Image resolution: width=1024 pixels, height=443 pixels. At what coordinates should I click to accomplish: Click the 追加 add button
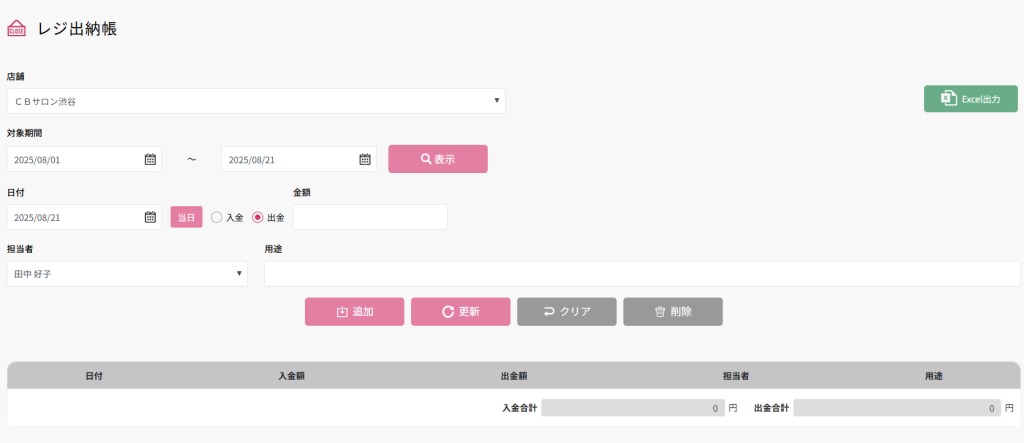tap(354, 312)
